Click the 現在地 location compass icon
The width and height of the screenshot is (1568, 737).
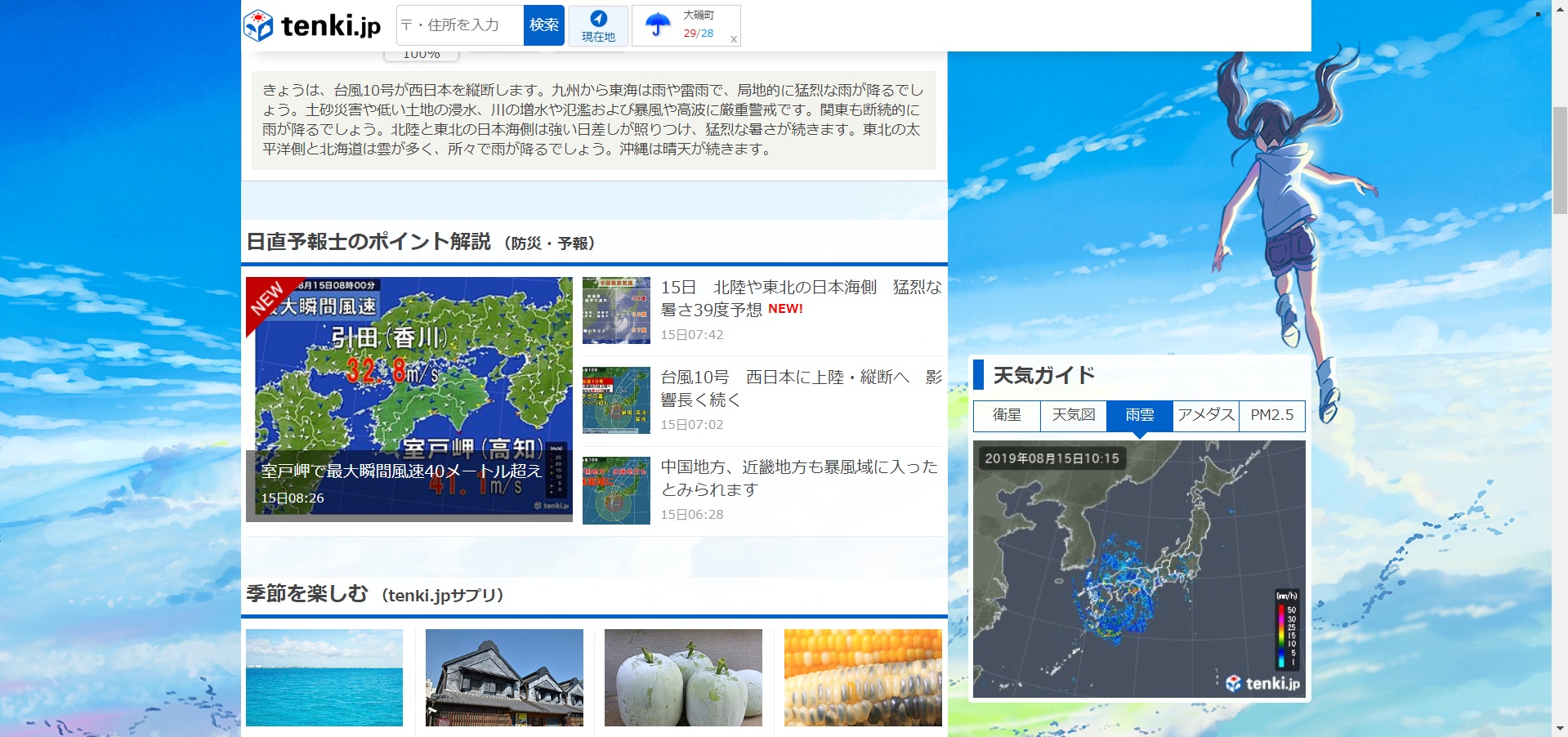point(598,19)
